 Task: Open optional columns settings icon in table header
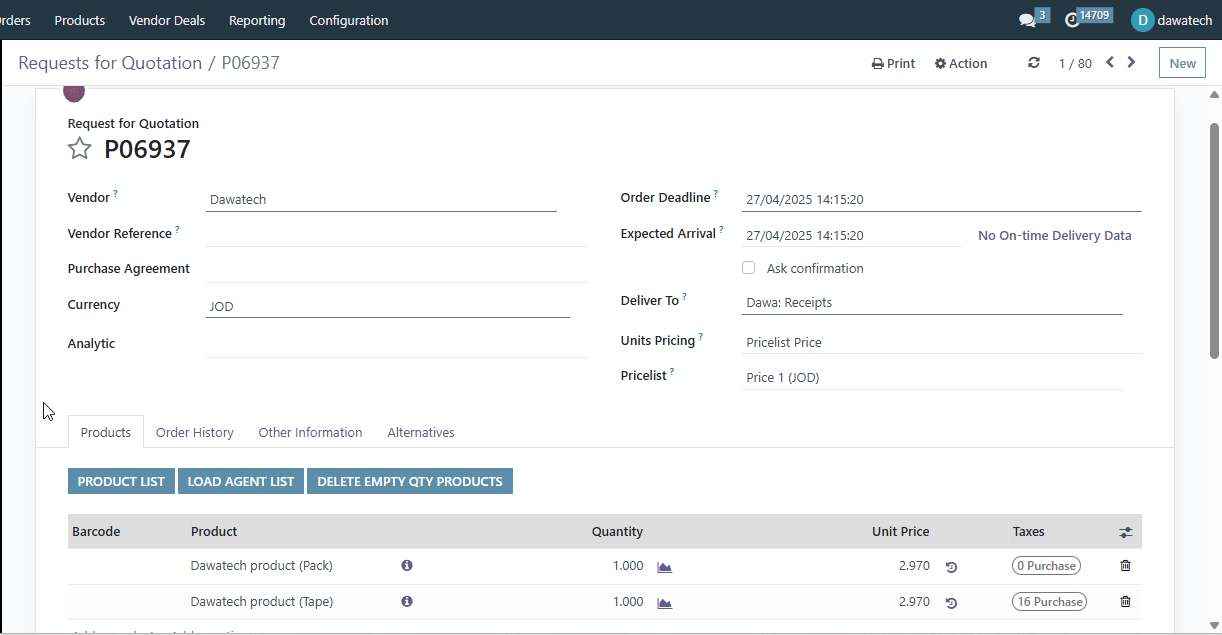pyautogui.click(x=1125, y=532)
